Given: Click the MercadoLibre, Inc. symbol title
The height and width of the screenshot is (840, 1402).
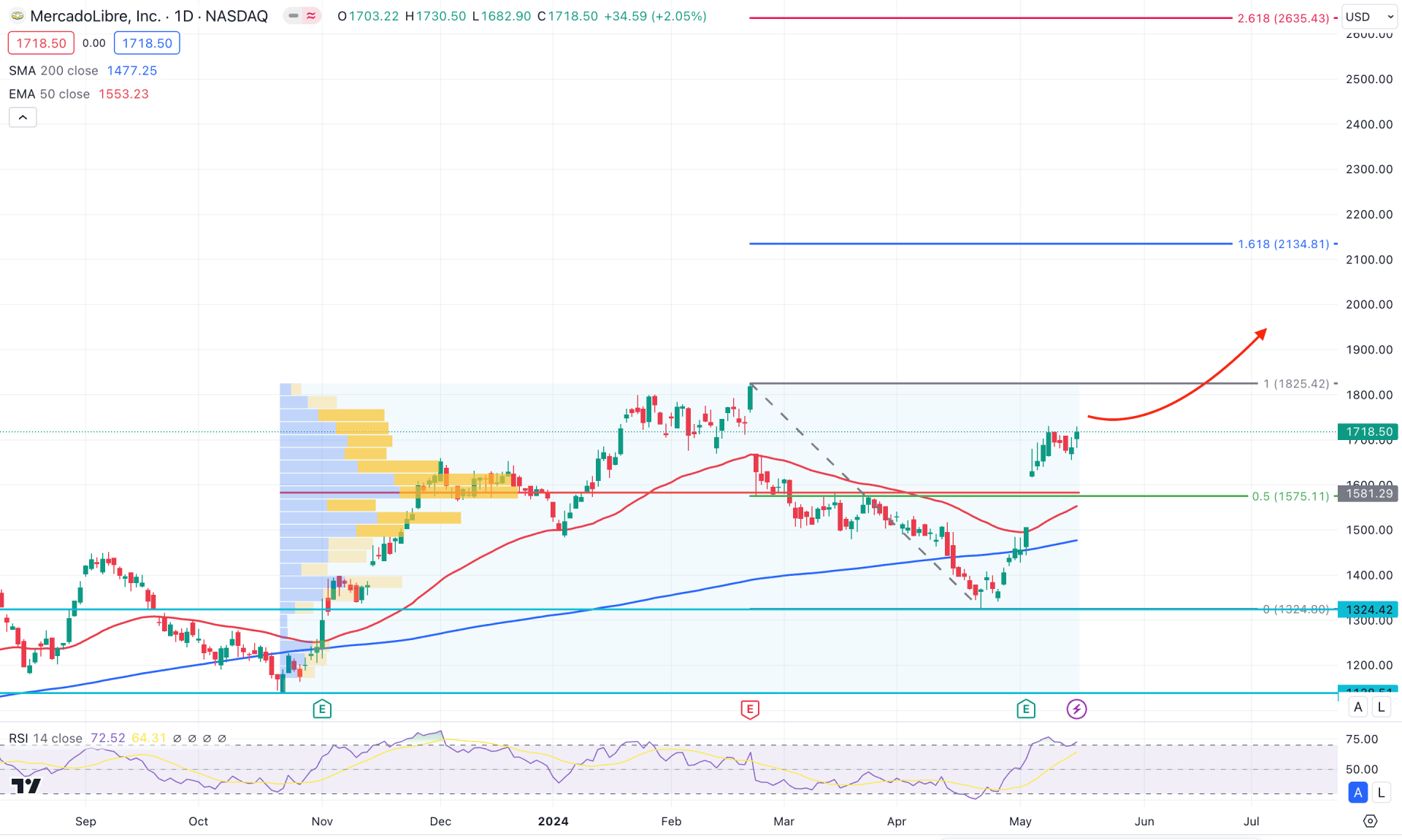Looking at the screenshot, I should (96, 16).
